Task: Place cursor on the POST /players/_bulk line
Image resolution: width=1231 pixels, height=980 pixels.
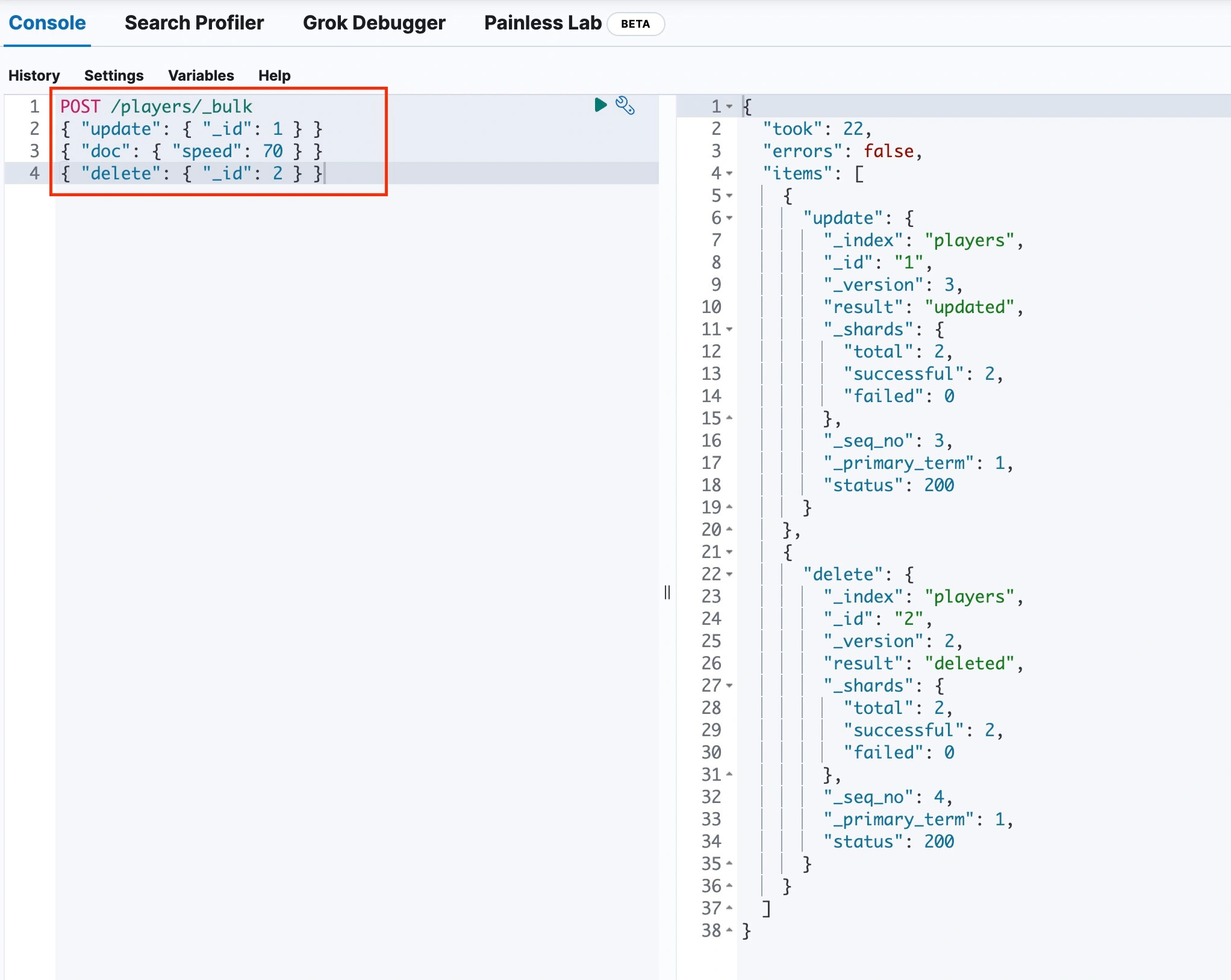Action: (x=157, y=107)
